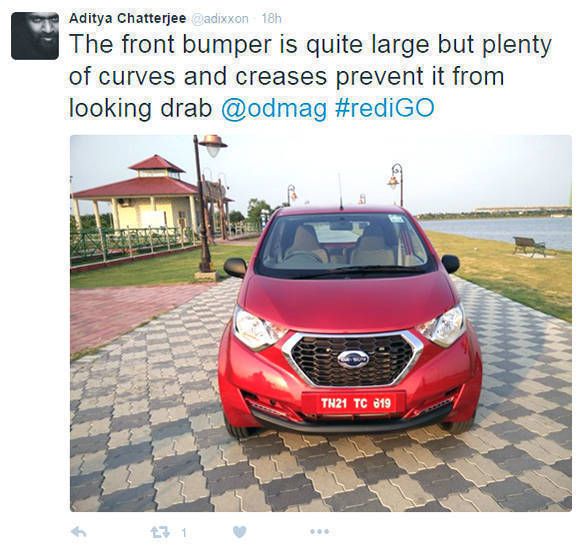The width and height of the screenshot is (586, 555).
Task: Click the red-roofed gazebo in the photo
Action: point(146,198)
